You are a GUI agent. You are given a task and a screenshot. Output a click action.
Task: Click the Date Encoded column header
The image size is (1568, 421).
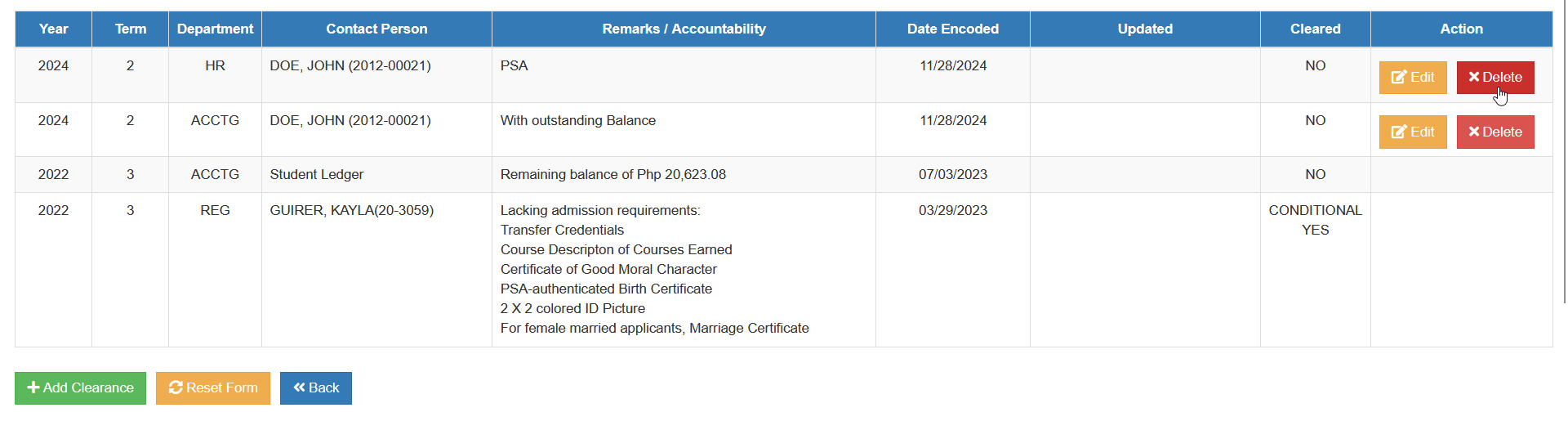pyautogui.click(x=953, y=29)
